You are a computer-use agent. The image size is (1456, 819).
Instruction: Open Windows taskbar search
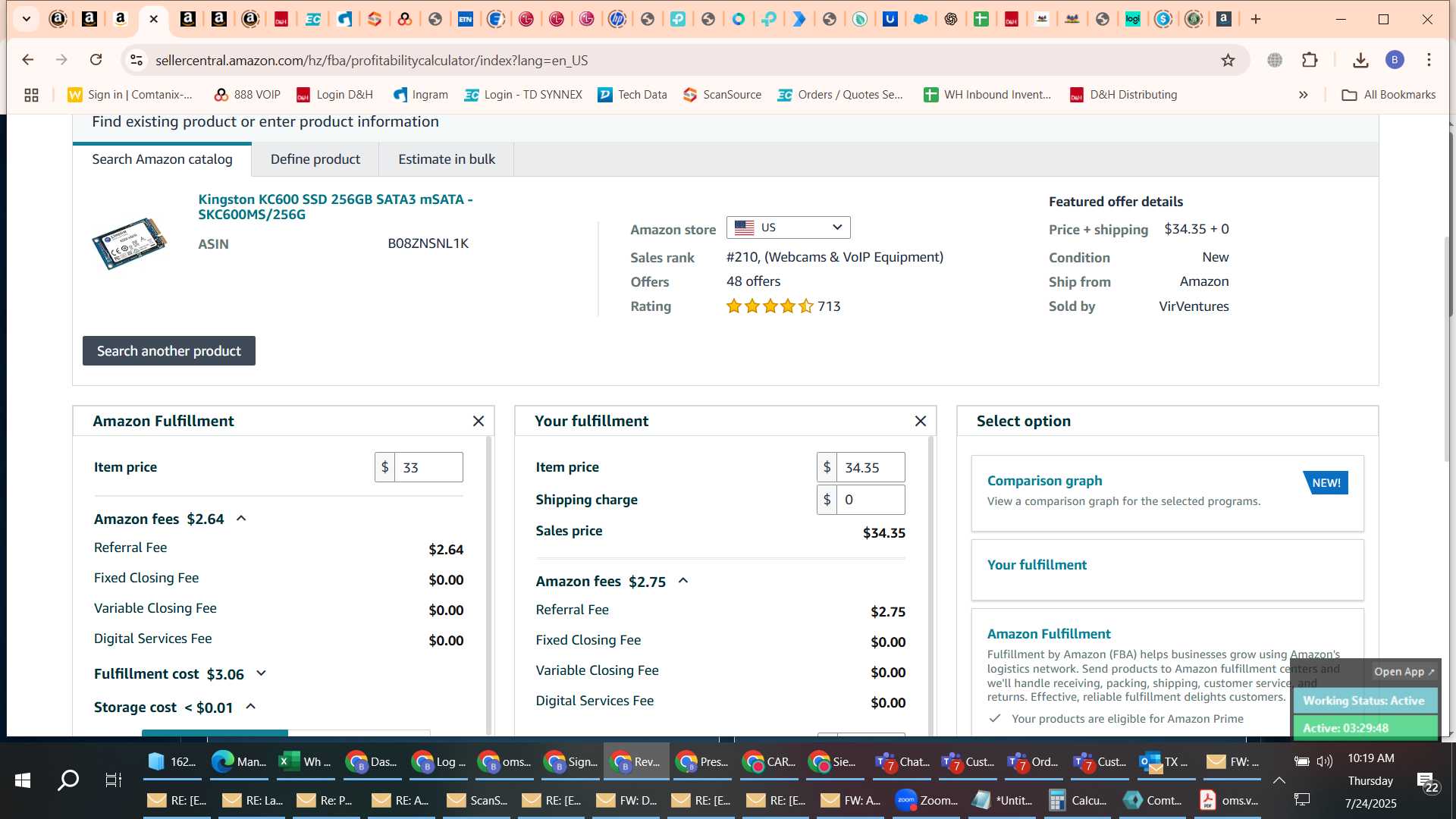[x=68, y=780]
